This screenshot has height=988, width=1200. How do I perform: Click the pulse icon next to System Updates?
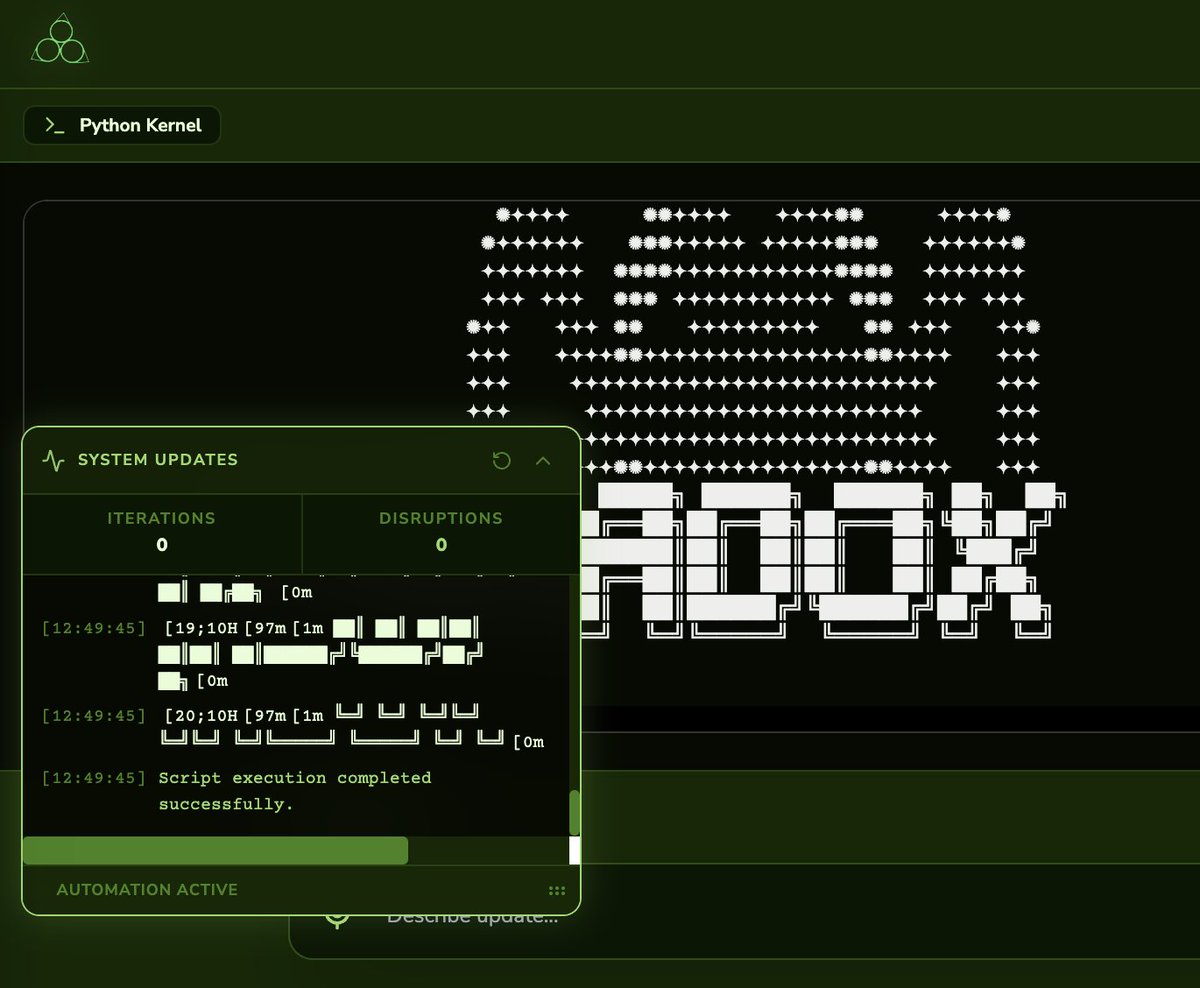point(53,460)
